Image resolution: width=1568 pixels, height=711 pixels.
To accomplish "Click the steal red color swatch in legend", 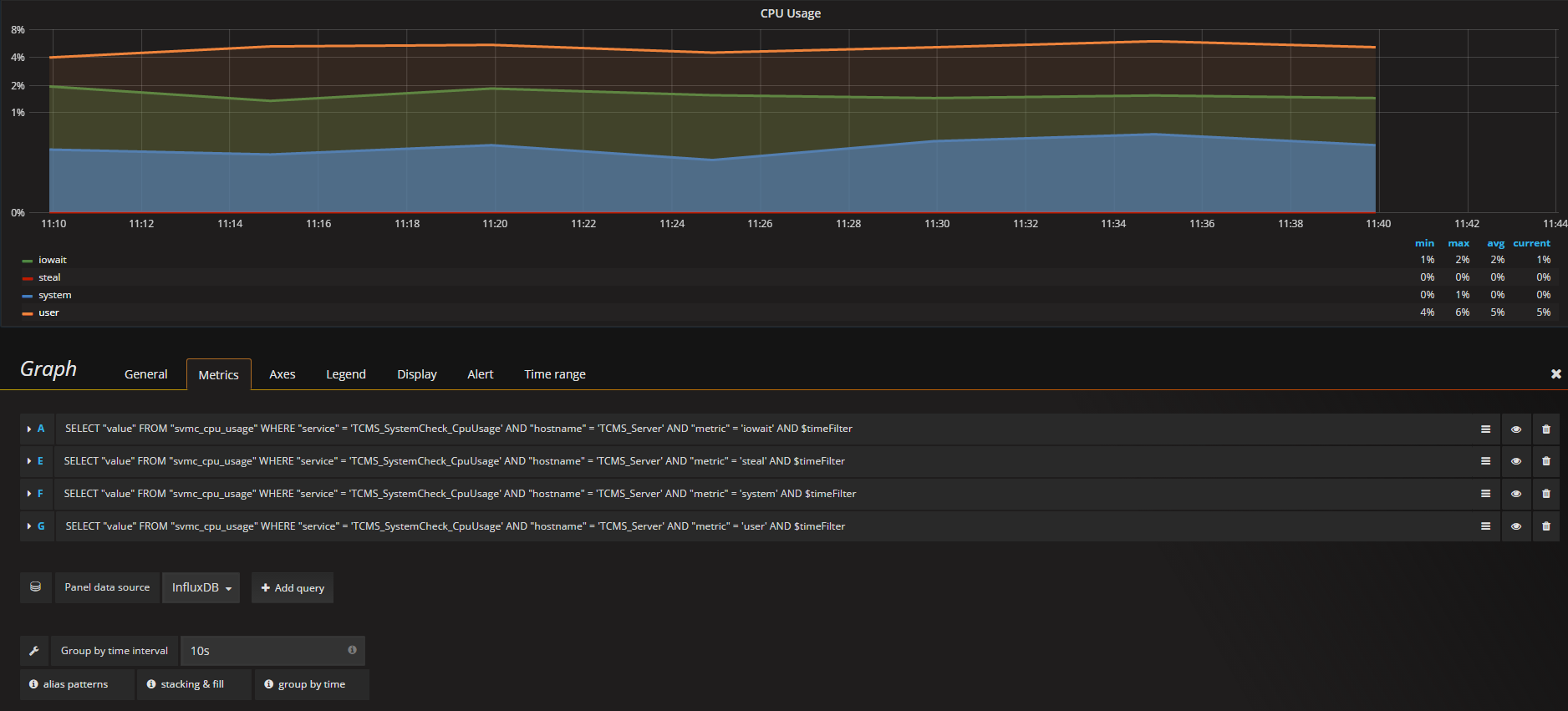I will (x=28, y=278).
